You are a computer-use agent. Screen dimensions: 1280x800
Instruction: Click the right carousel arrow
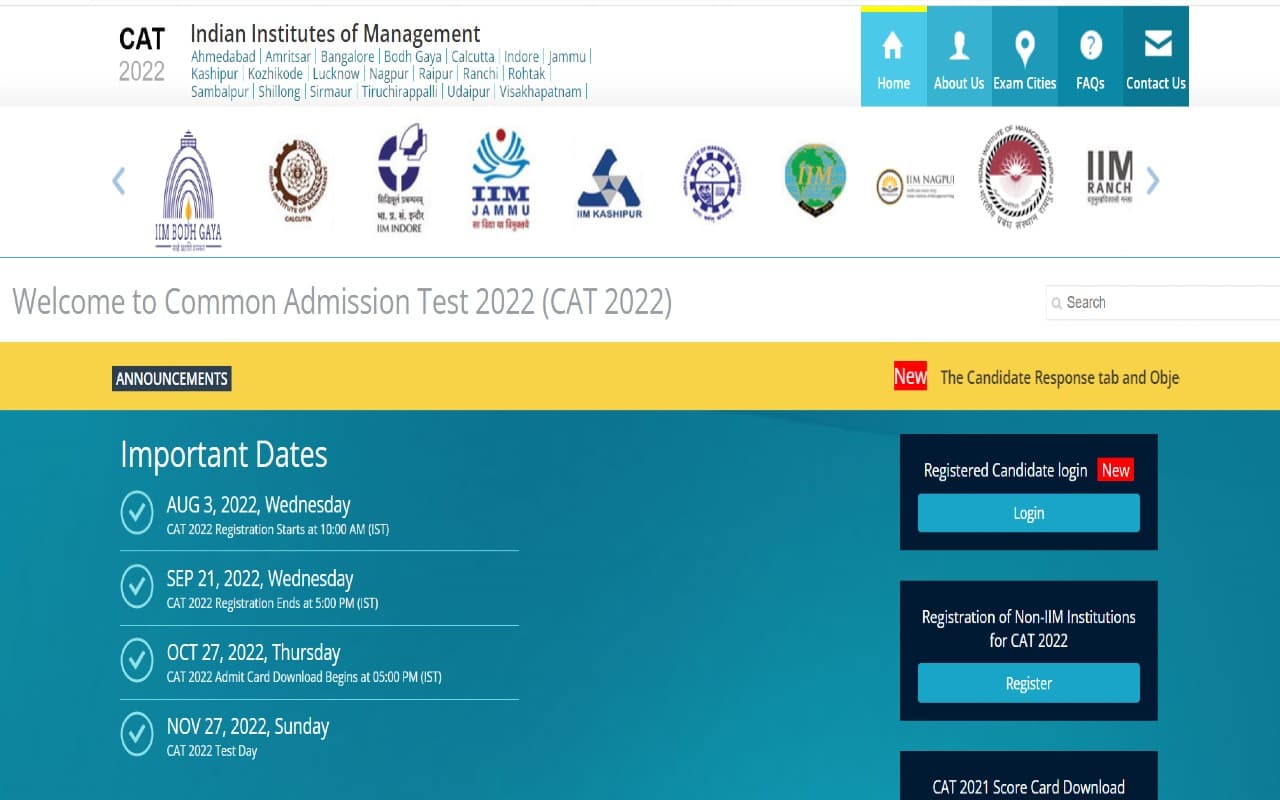(x=1153, y=181)
